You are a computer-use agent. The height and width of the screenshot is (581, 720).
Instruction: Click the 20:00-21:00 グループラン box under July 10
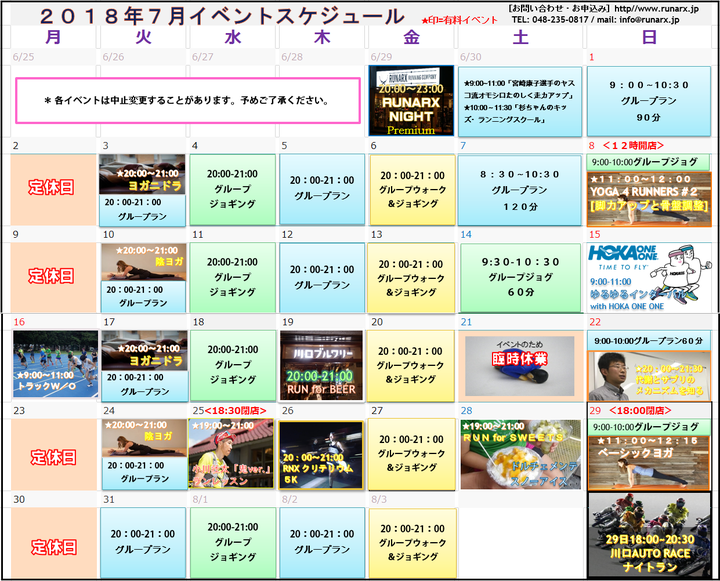(143, 297)
